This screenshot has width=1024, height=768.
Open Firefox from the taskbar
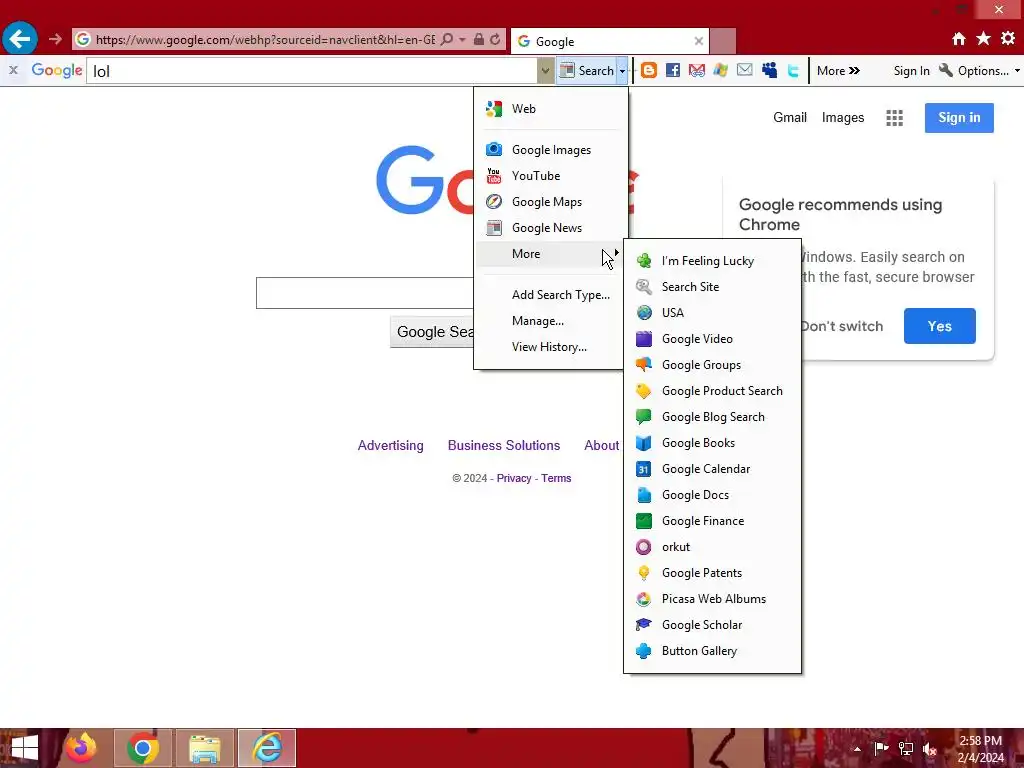82,748
